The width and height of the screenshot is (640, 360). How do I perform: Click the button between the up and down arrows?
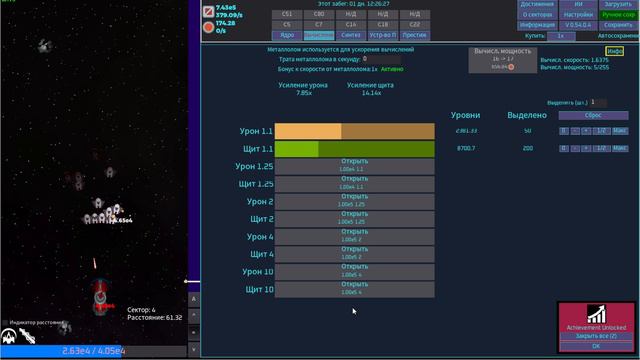[194, 333]
